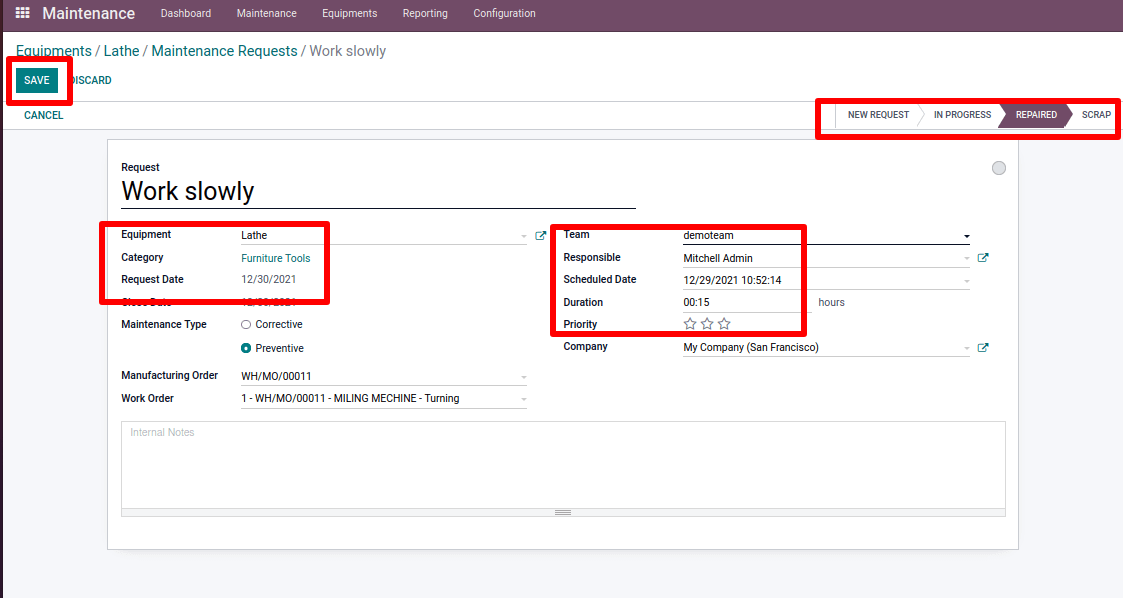The height and width of the screenshot is (598, 1123).
Task: Set priority to first star
Action: [x=690, y=324]
